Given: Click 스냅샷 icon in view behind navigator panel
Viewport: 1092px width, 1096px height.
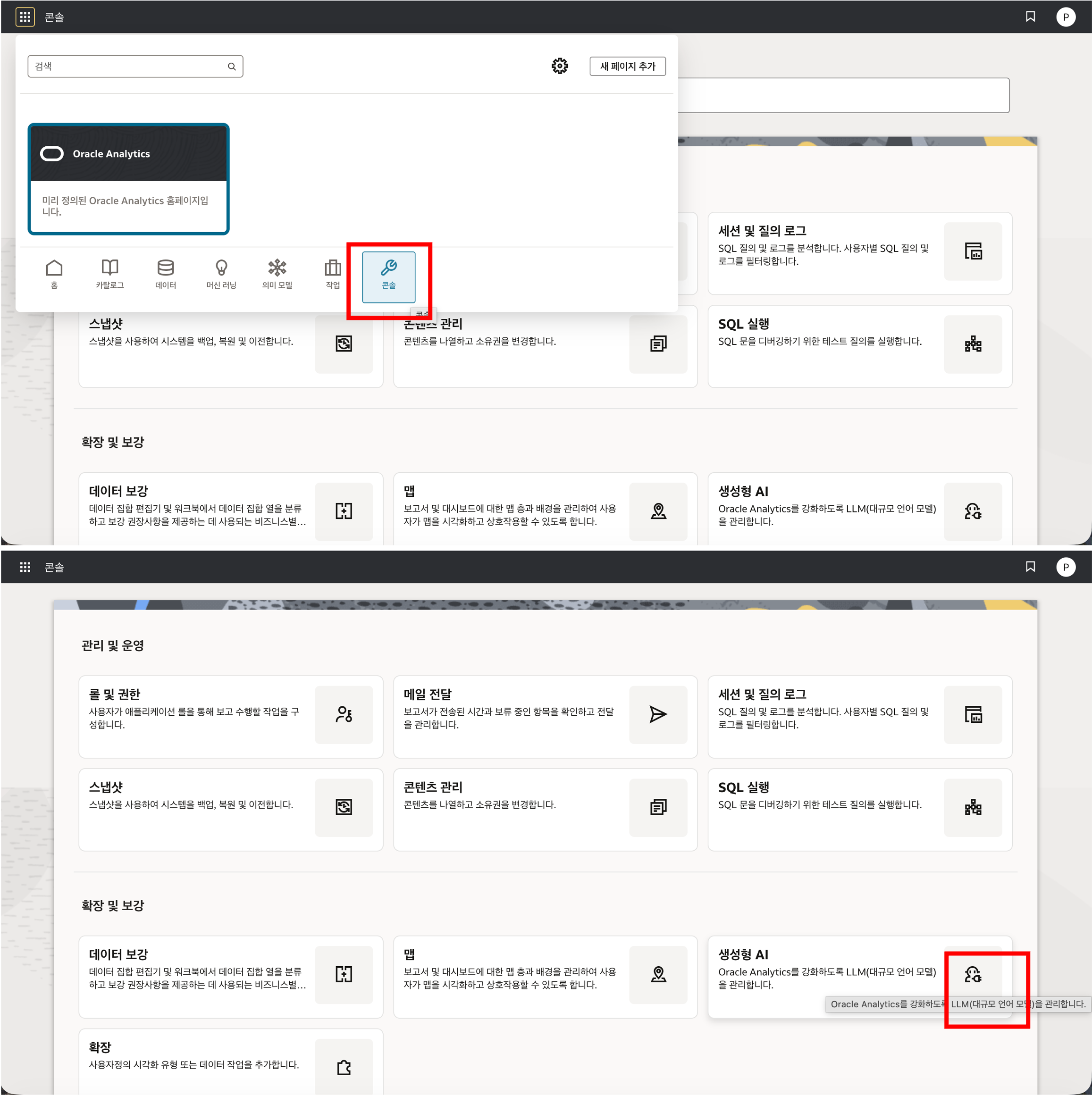Looking at the screenshot, I should pyautogui.click(x=344, y=344).
